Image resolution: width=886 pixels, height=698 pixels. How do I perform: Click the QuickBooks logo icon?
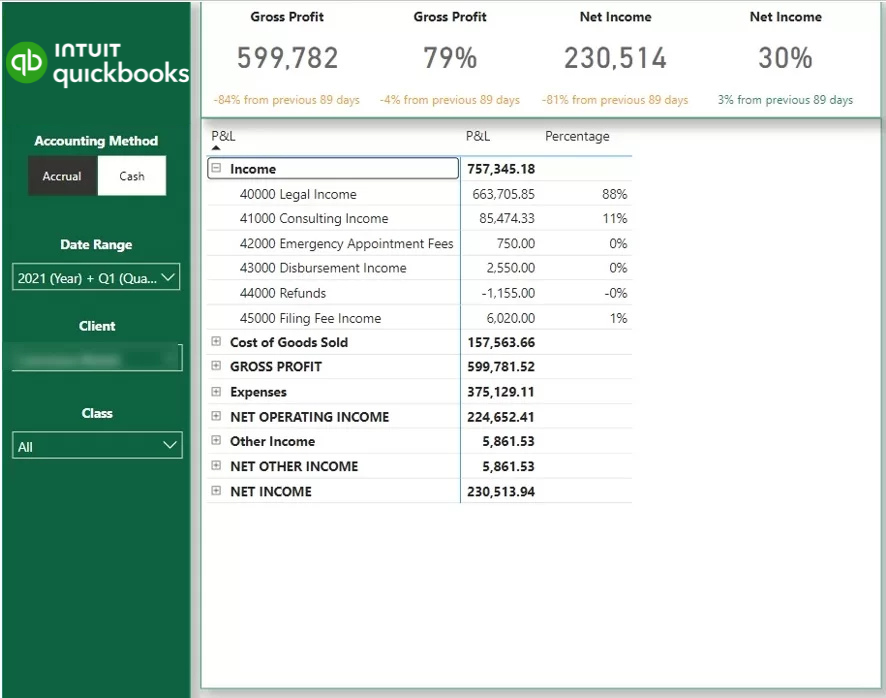pos(26,62)
